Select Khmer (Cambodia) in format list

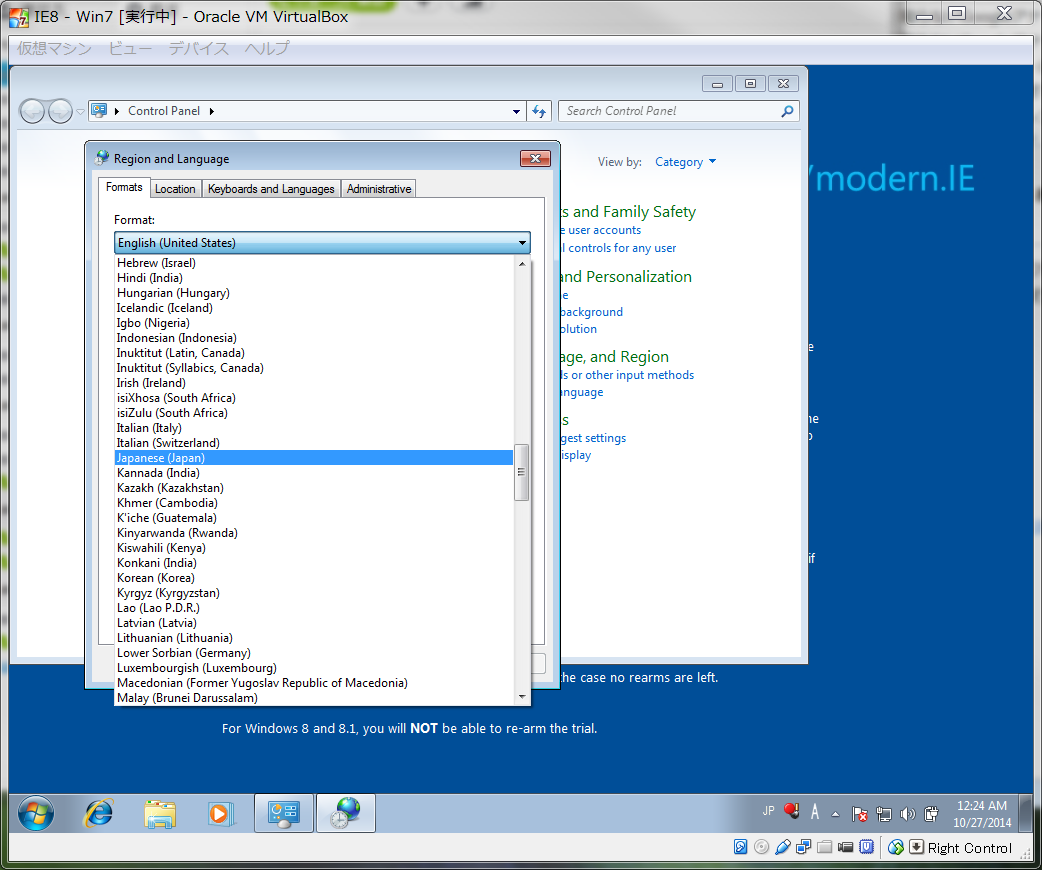tap(314, 502)
